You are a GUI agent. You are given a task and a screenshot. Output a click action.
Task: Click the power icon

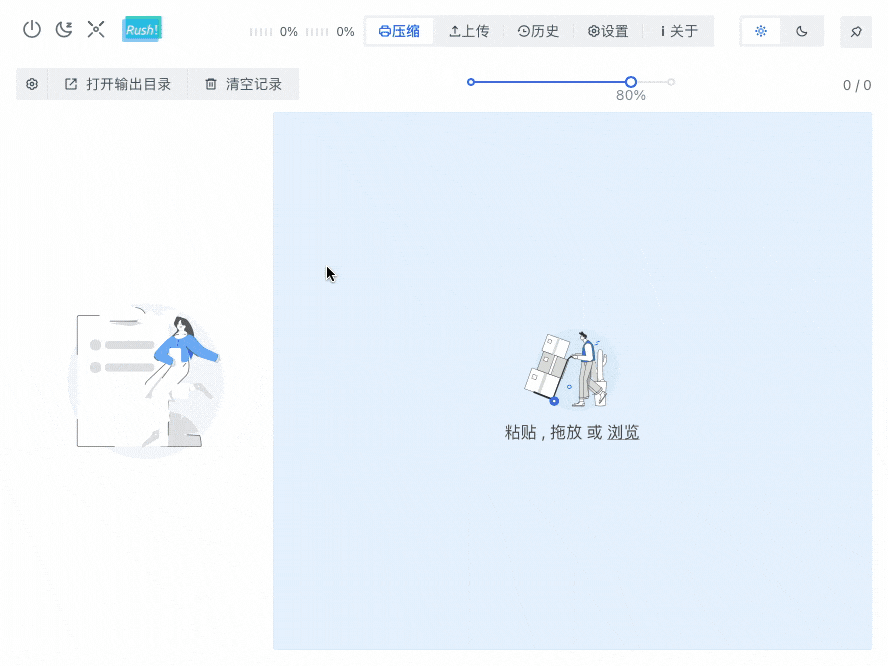pos(32,29)
